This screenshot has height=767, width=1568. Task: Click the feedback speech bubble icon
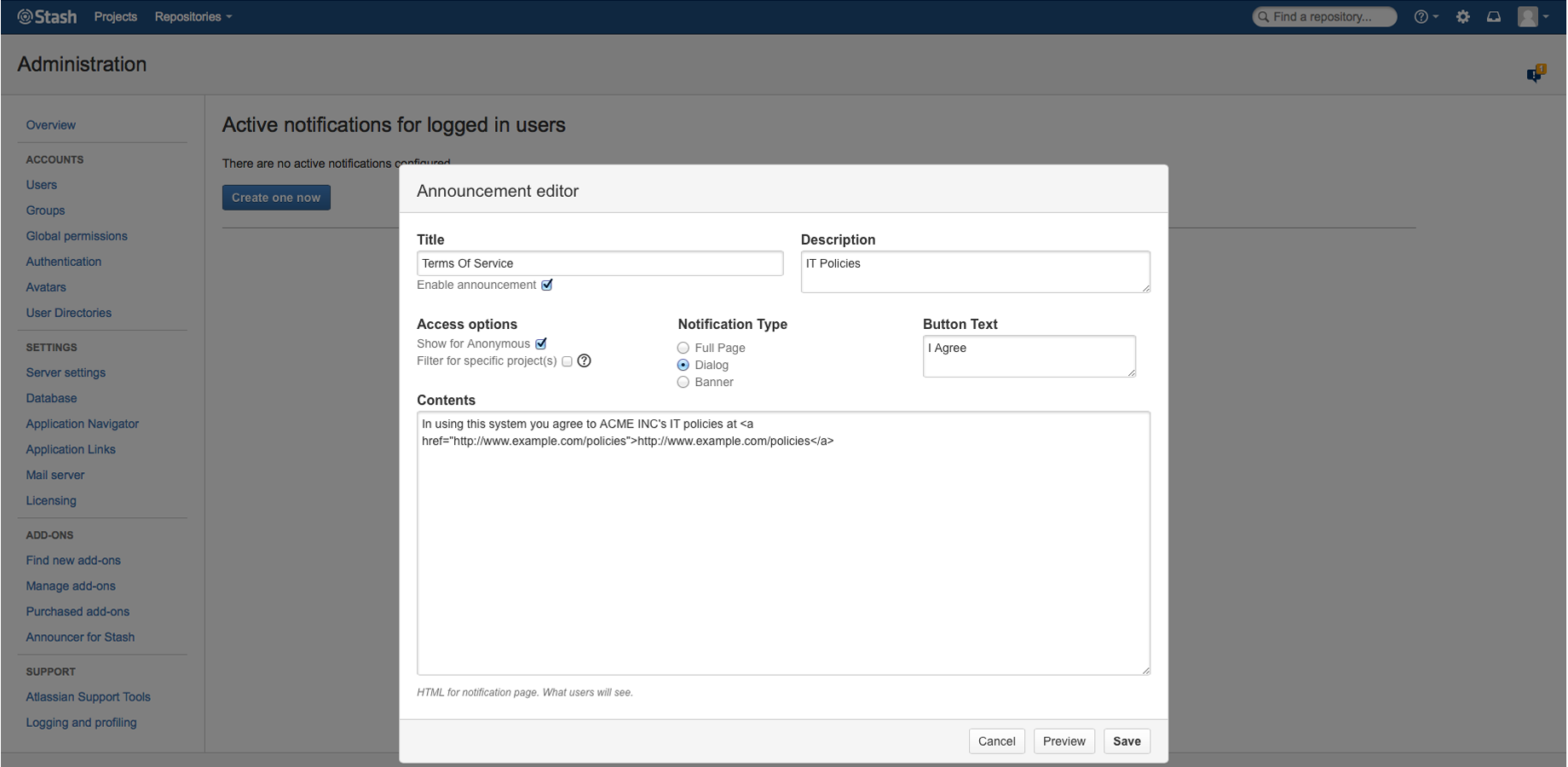pyautogui.click(x=1536, y=74)
